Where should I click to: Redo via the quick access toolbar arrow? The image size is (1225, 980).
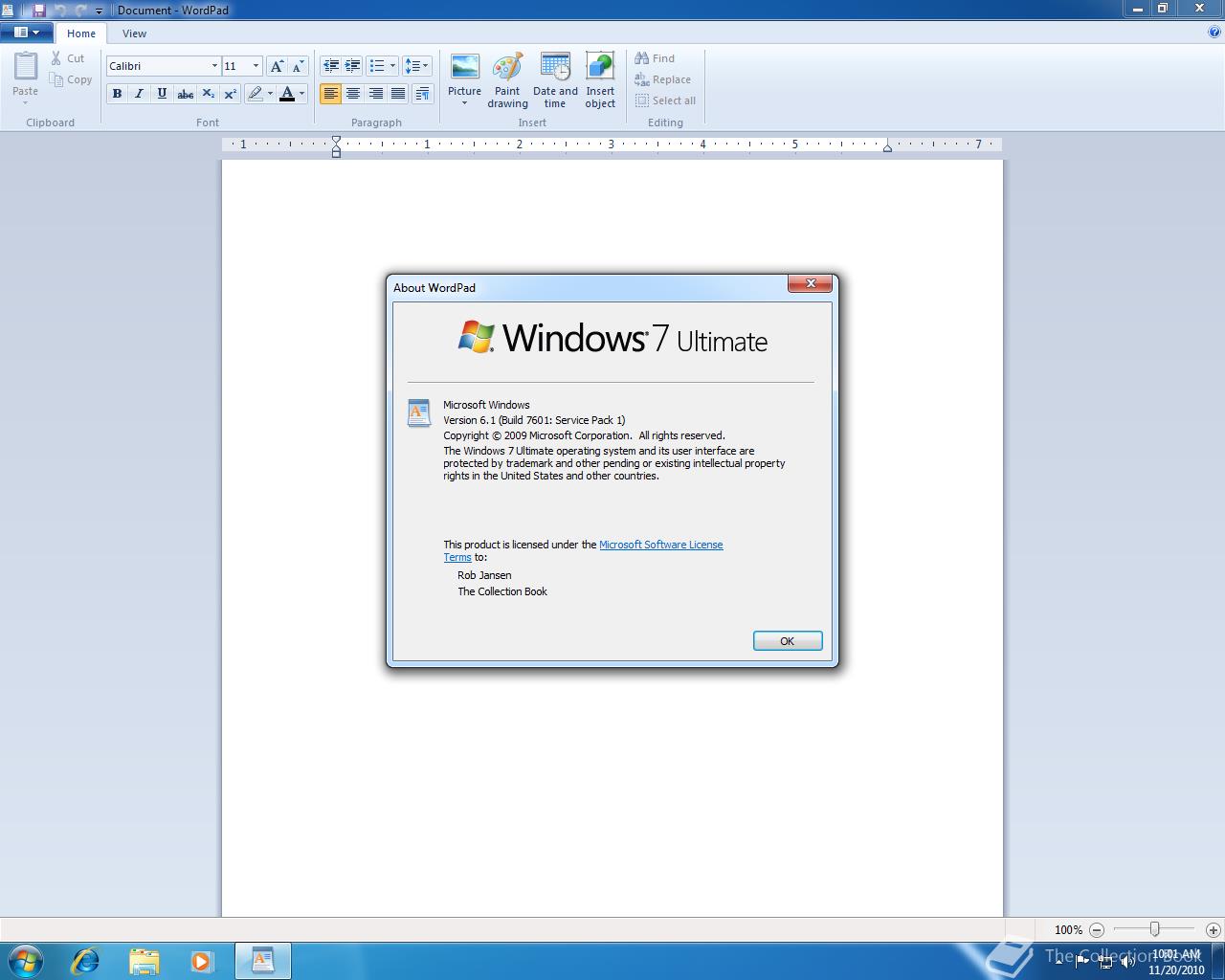pos(80,10)
